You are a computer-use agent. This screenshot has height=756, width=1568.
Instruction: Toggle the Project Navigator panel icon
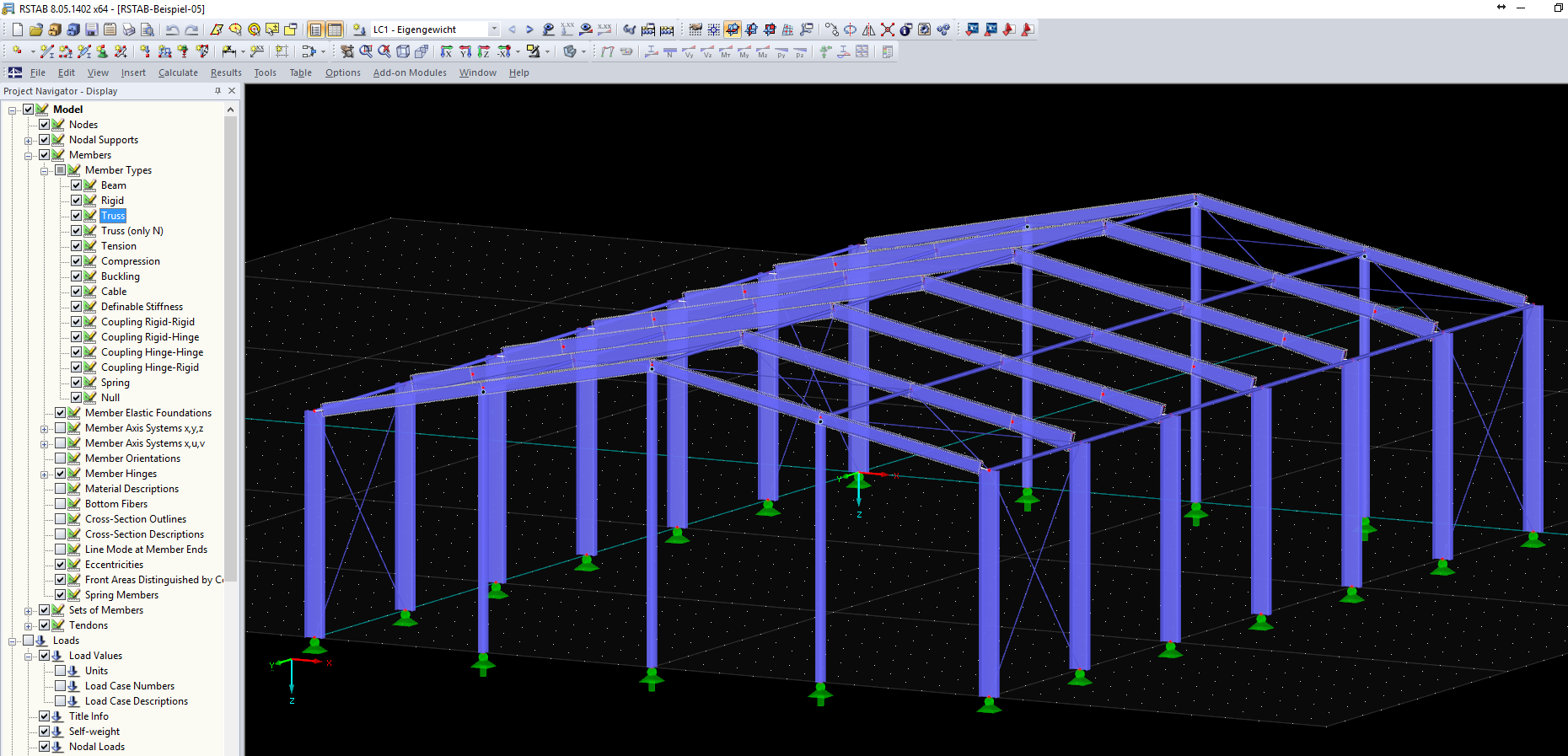[316, 29]
